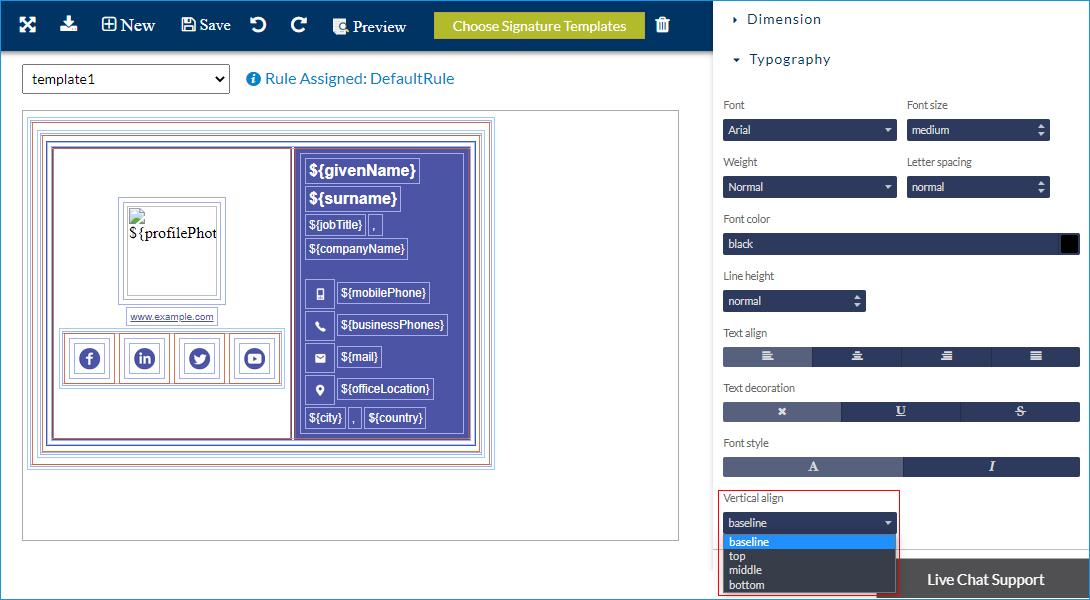The width and height of the screenshot is (1090, 600).
Task: Open Live Chat Support
Action: [x=985, y=580]
